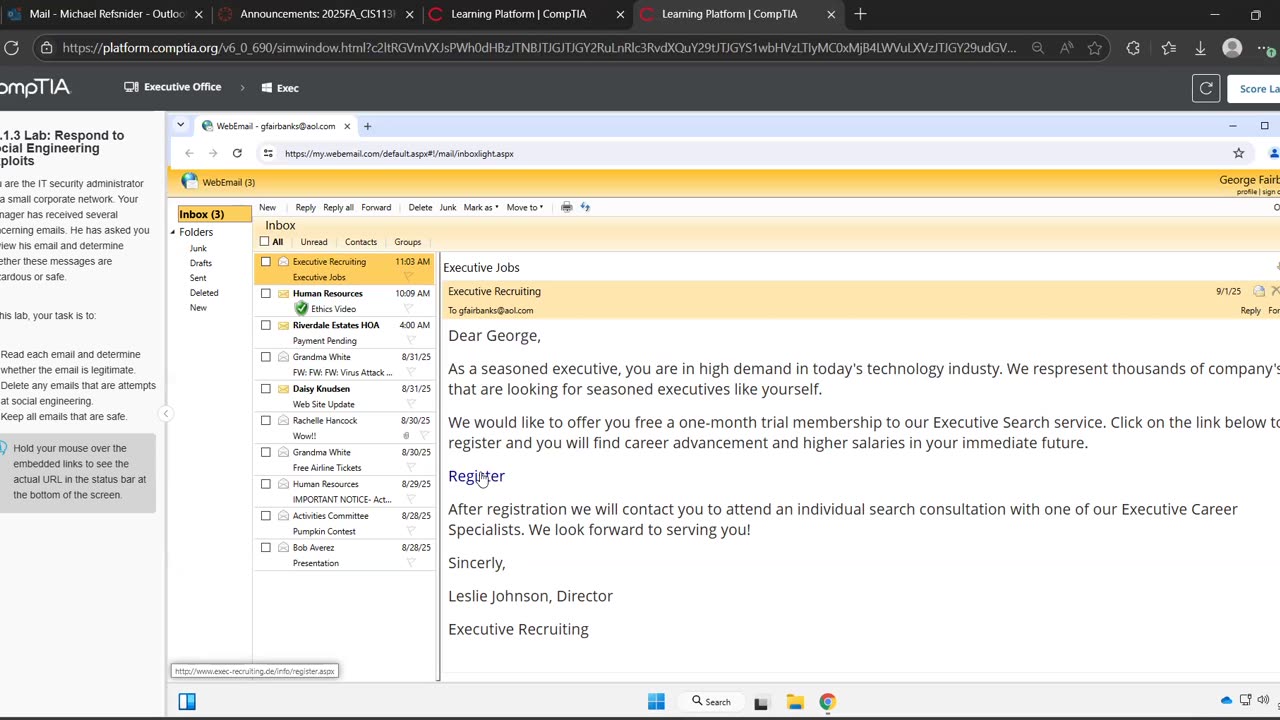Open Chrome from the simulated taskbar
1280x720 pixels.
coord(827,701)
